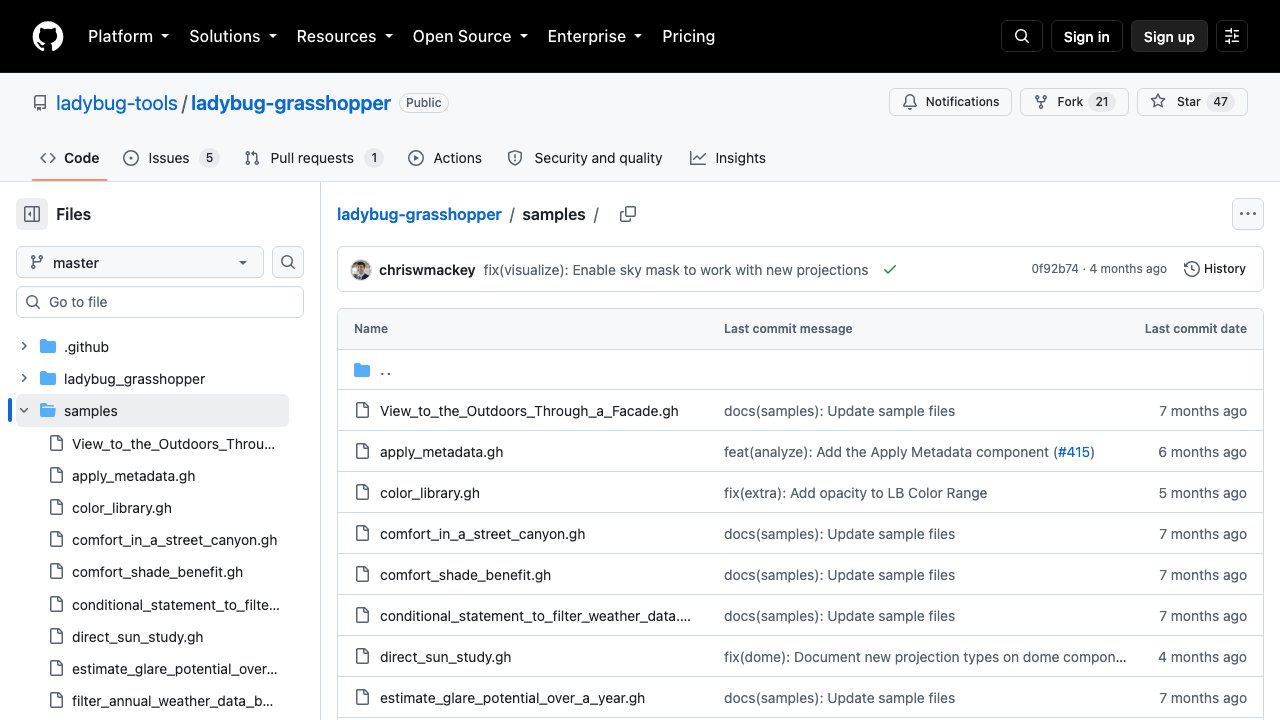The height and width of the screenshot is (720, 1280).
Task: Click the .github folder icon in tree
Action: [x=48, y=347]
